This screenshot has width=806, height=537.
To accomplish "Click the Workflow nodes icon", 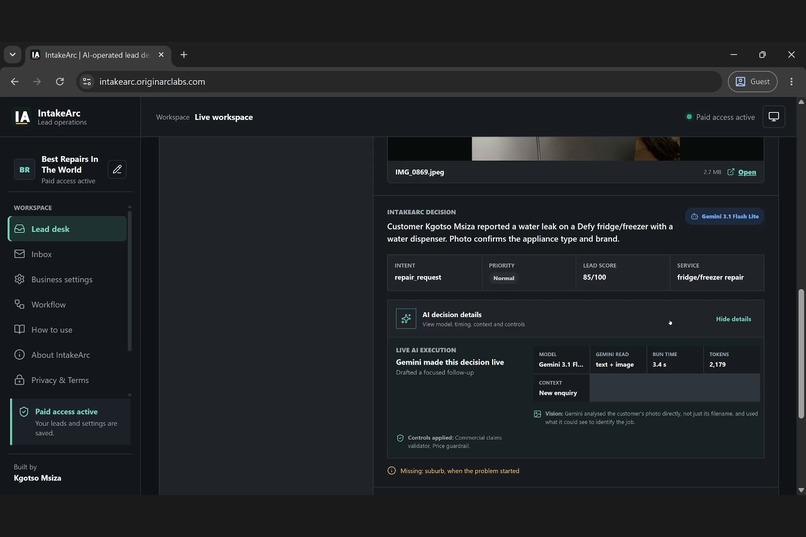I will 20,304.
